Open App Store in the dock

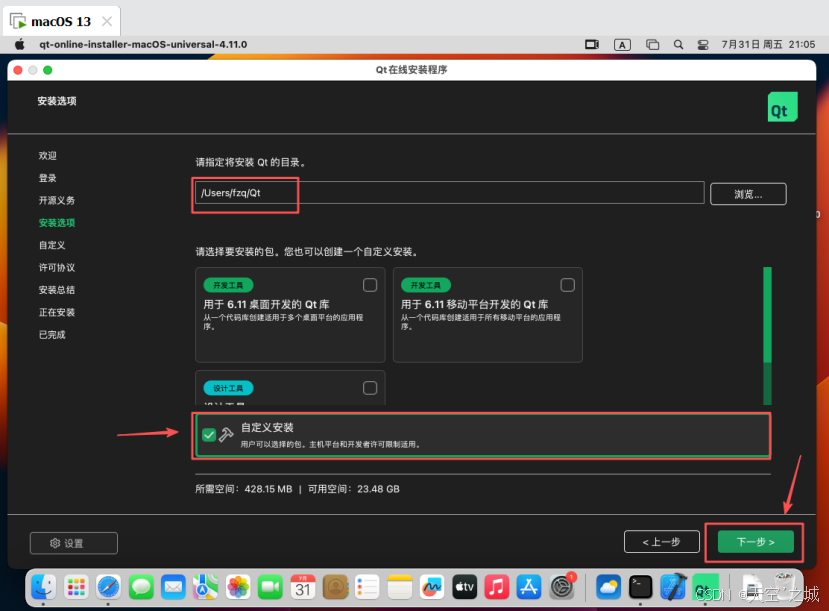pos(529,587)
